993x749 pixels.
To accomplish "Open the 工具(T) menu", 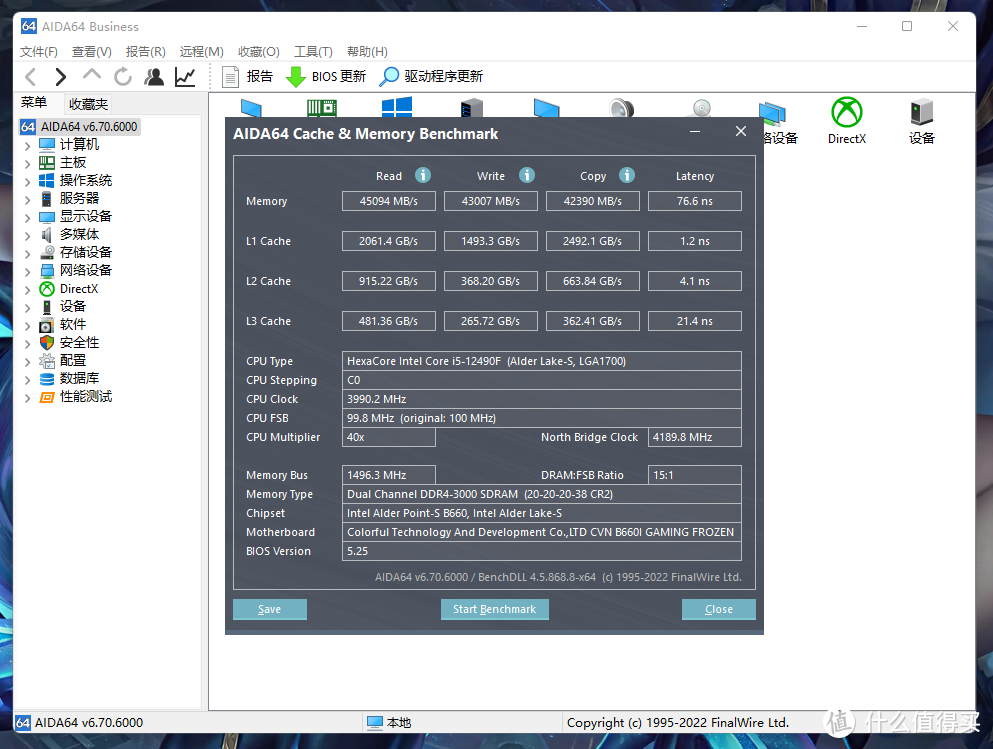I will click(313, 52).
